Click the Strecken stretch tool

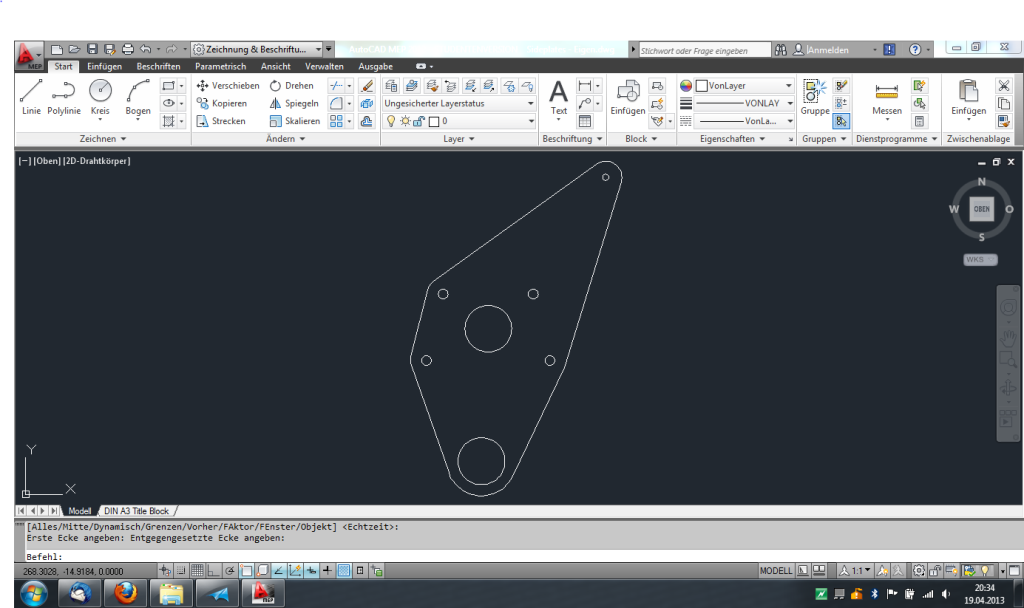(221, 121)
